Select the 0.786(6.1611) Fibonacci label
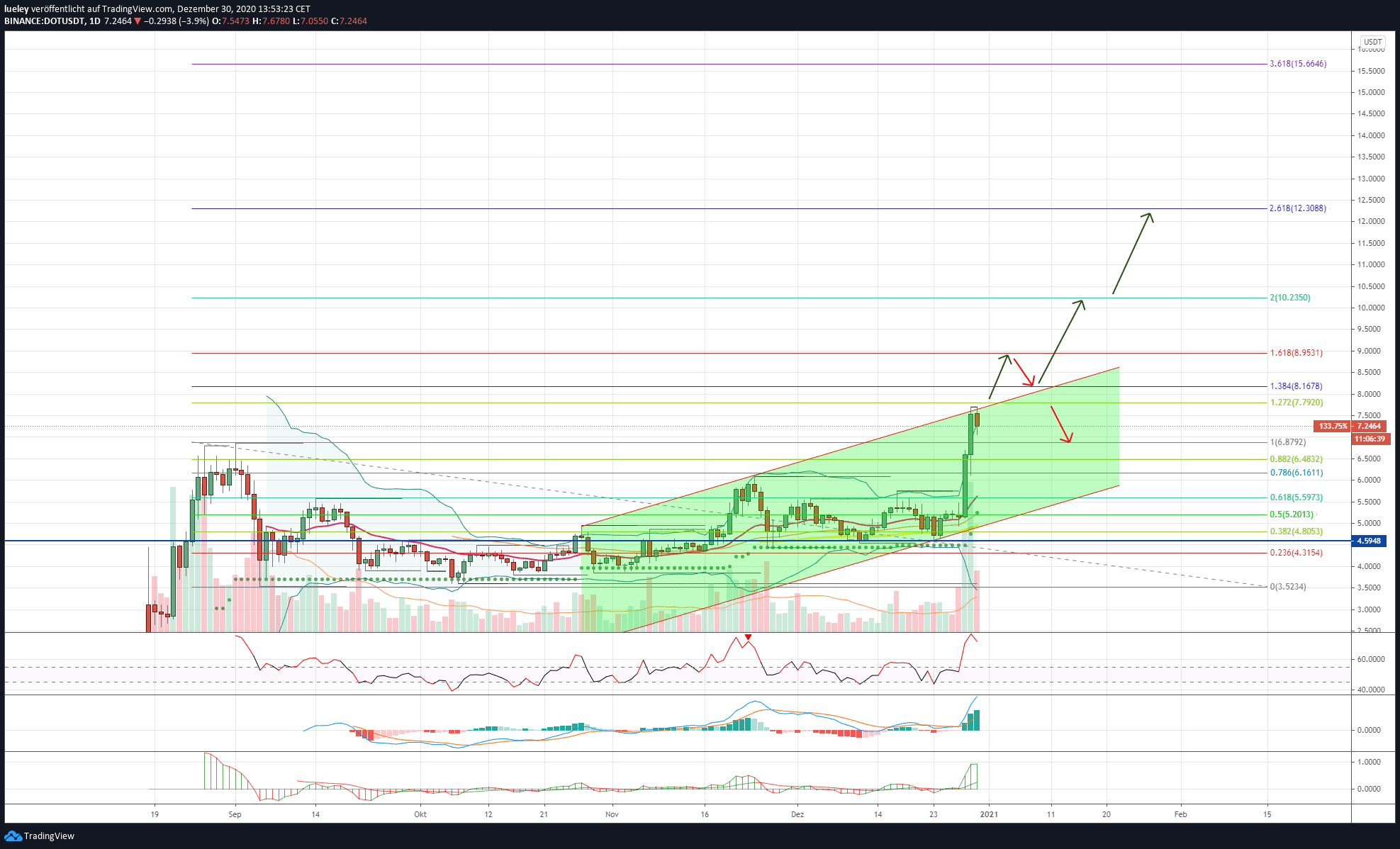The image size is (1400, 849). [x=1296, y=473]
